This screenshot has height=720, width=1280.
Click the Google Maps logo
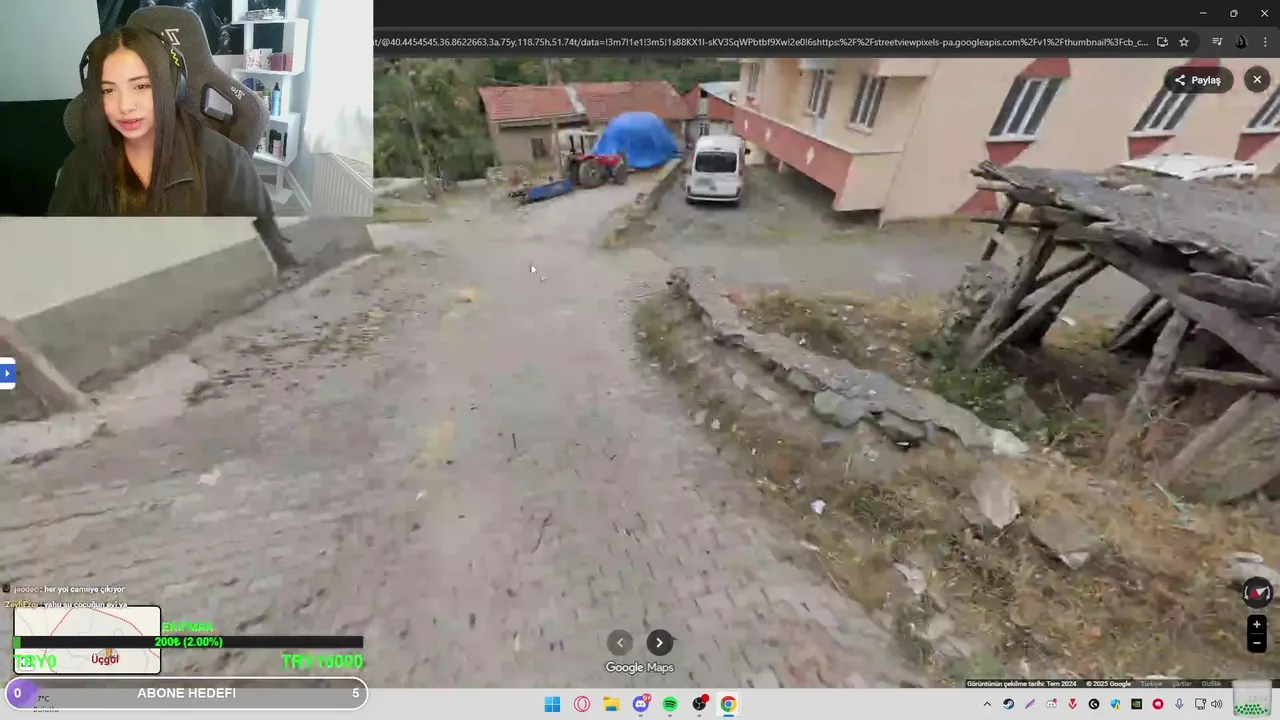[x=640, y=668]
